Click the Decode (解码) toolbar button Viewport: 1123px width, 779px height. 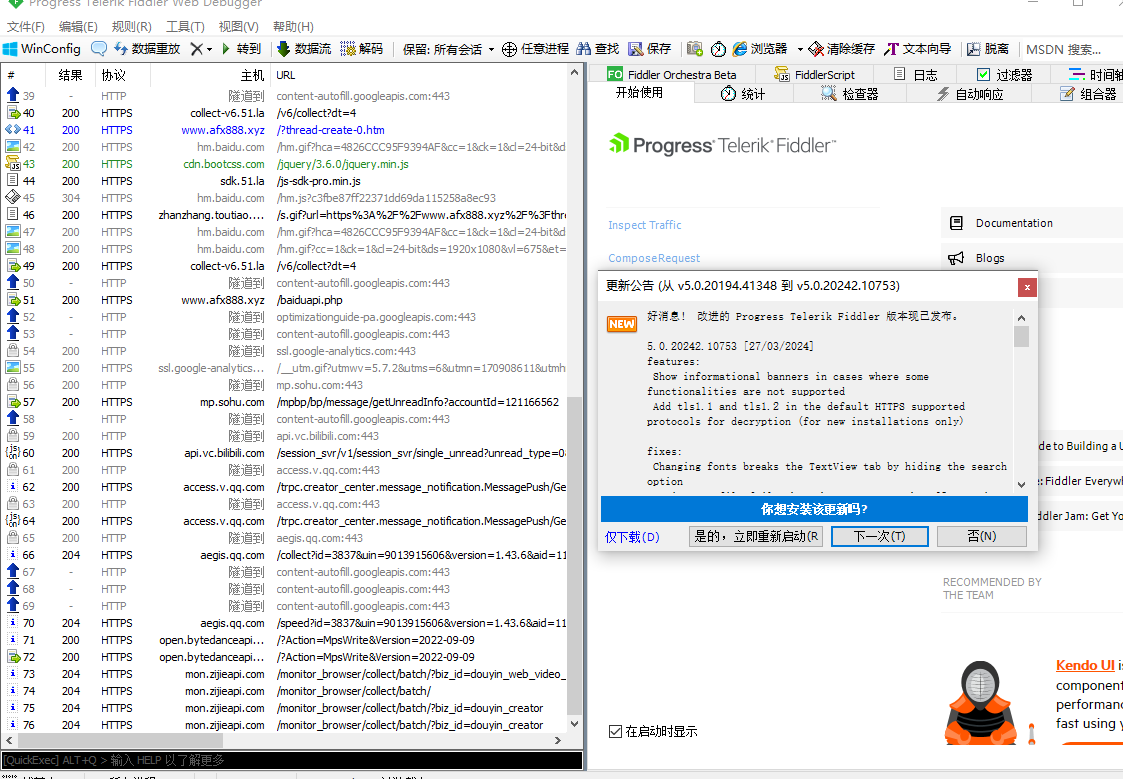tap(362, 48)
